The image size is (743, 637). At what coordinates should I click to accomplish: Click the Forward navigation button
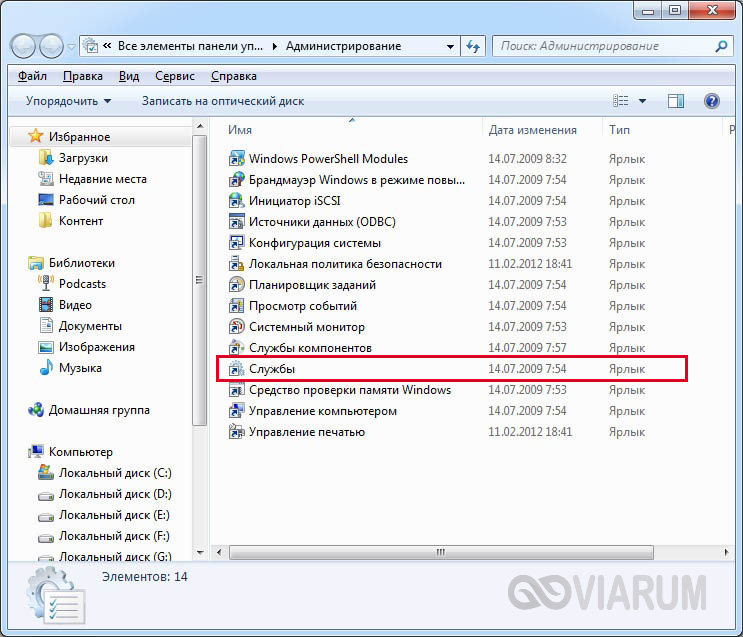click(x=51, y=46)
